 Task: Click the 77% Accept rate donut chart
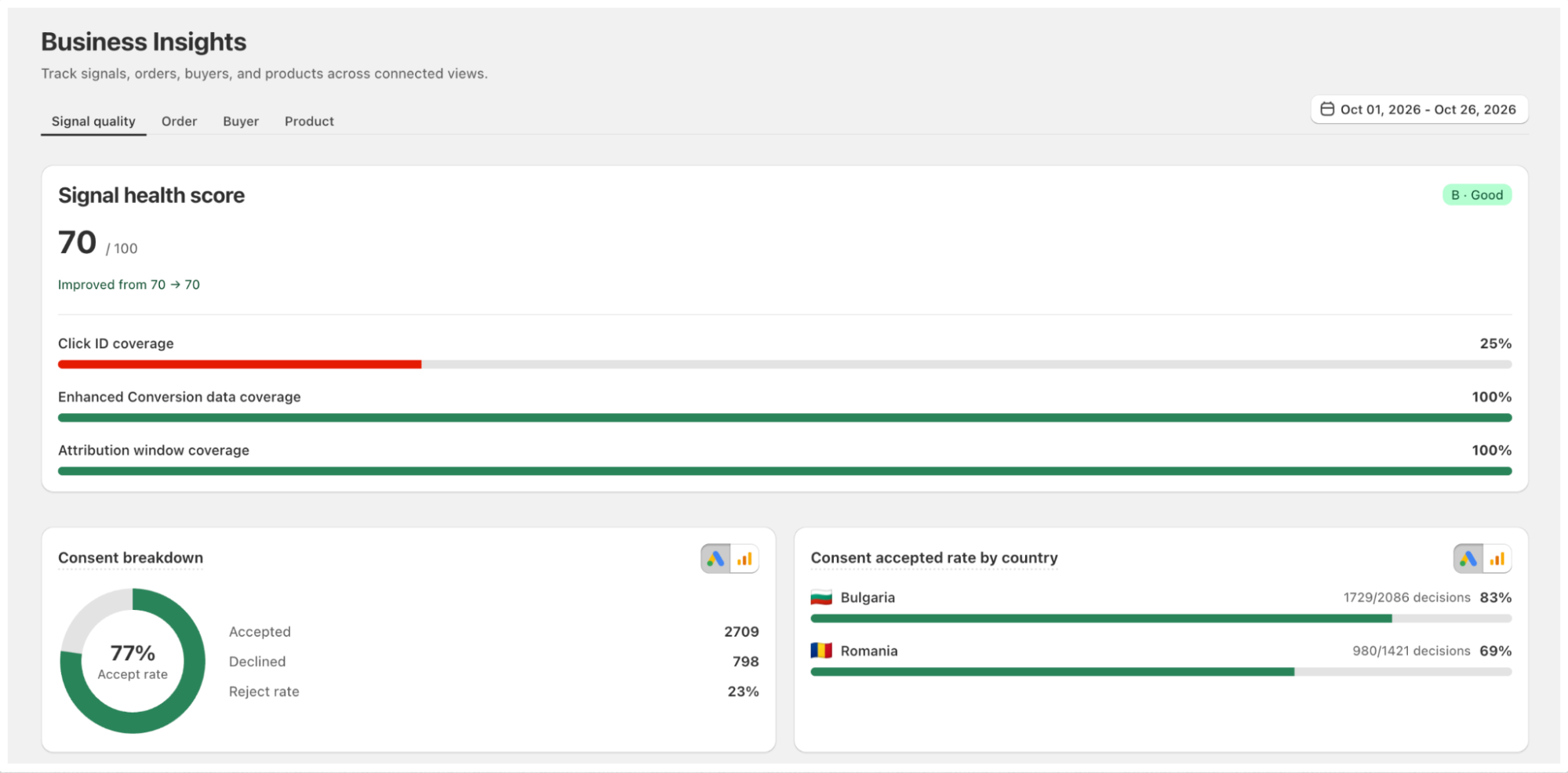tap(133, 661)
